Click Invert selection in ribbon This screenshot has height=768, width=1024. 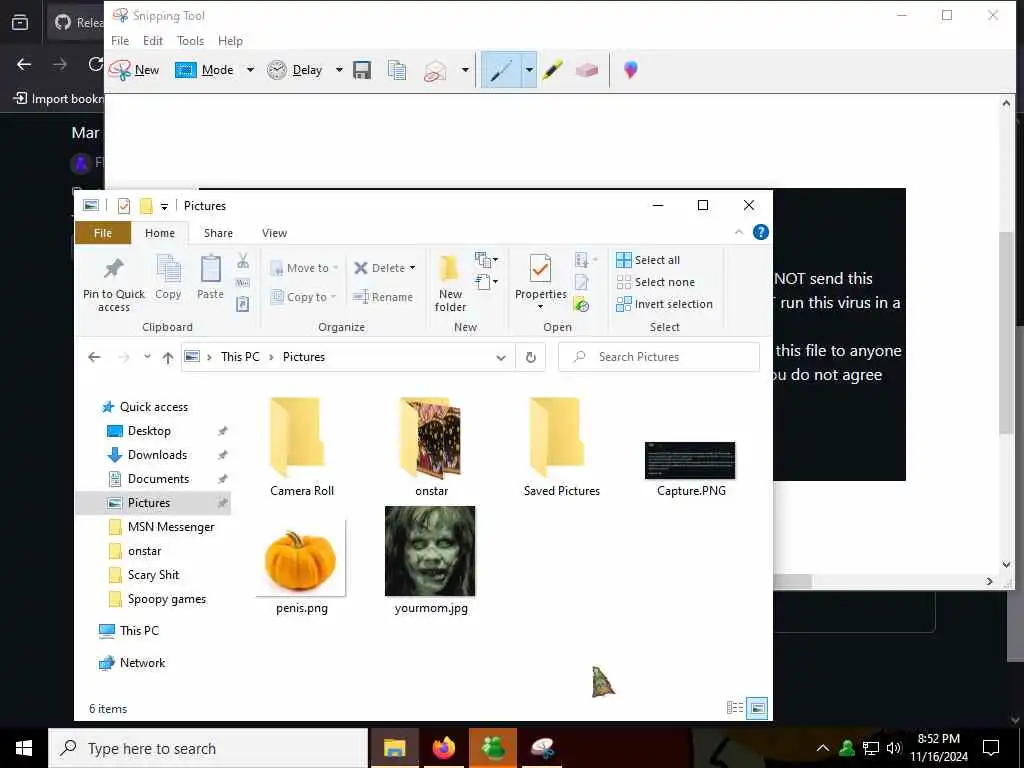[x=664, y=304]
